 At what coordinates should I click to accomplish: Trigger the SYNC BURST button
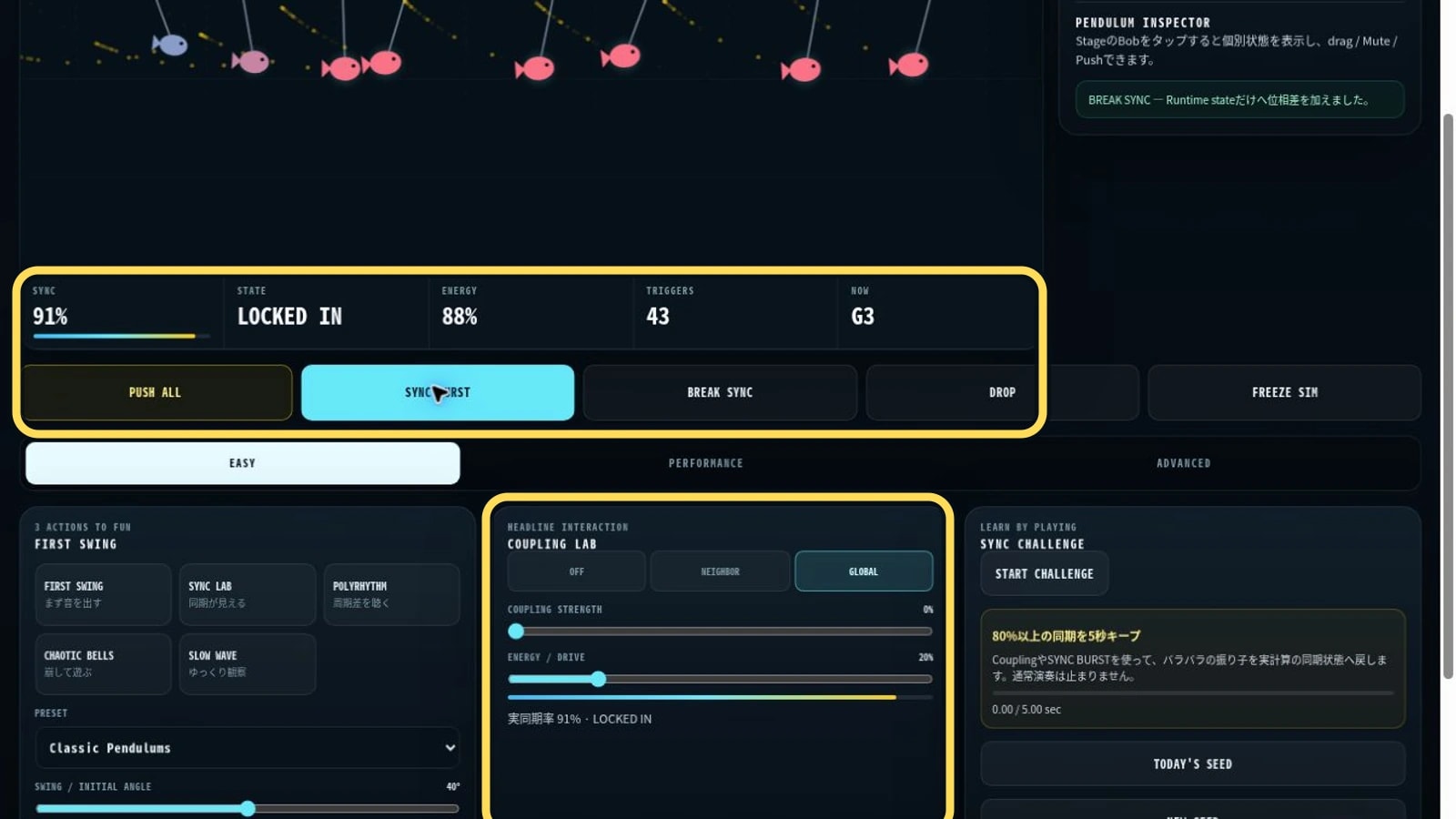tap(438, 392)
